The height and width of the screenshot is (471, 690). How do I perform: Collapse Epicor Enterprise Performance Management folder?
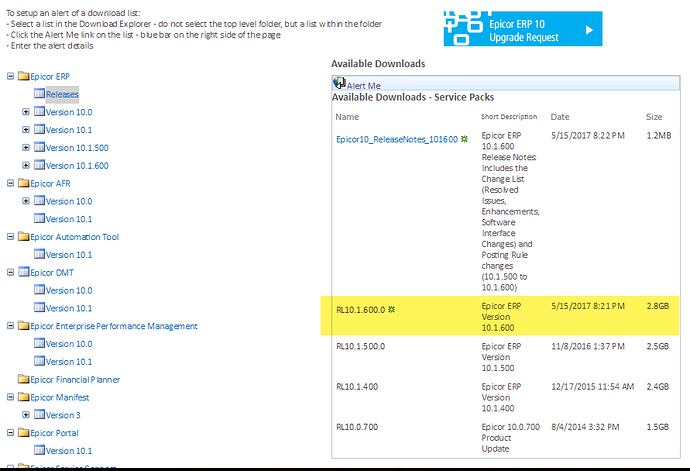pyautogui.click(x=11, y=326)
